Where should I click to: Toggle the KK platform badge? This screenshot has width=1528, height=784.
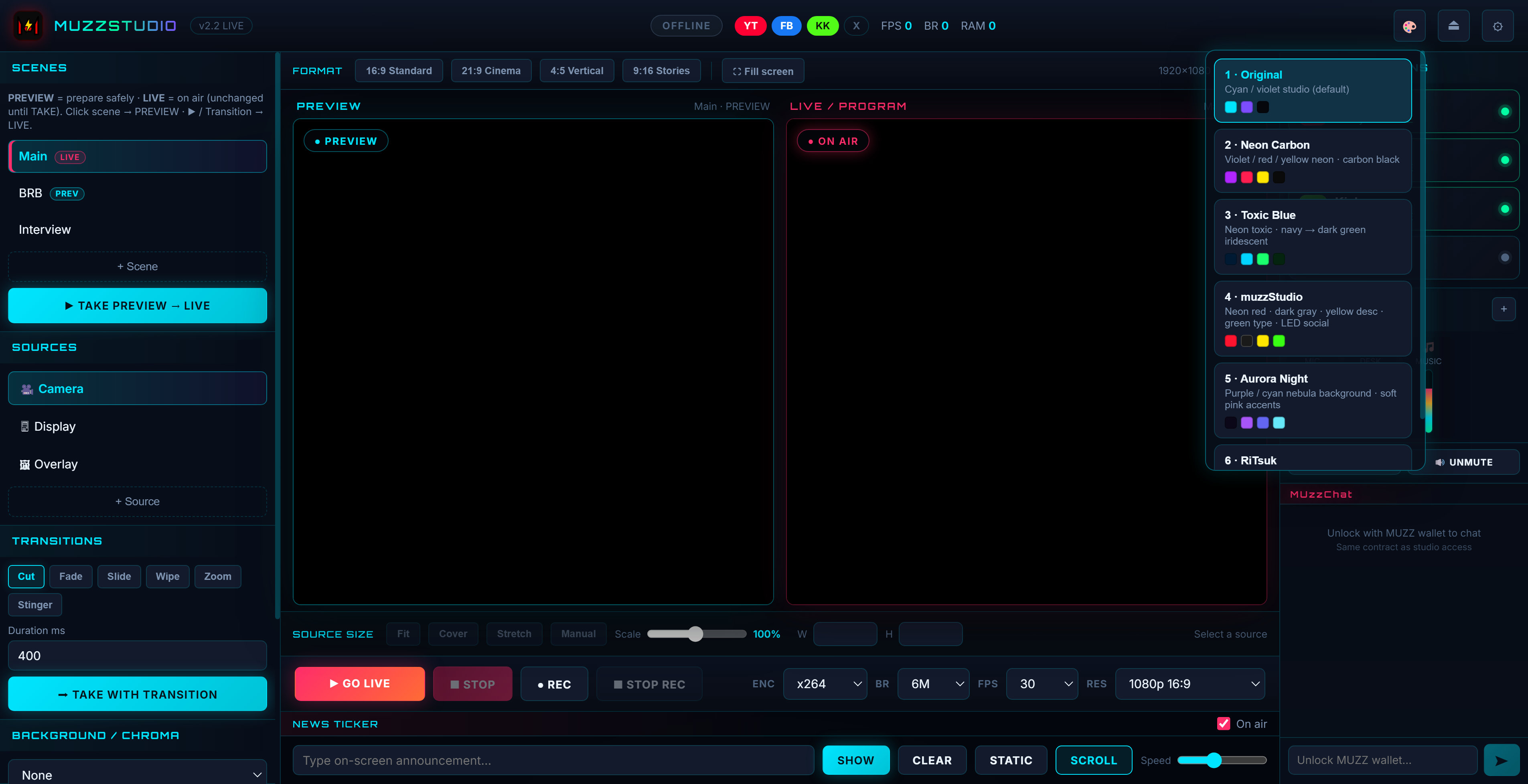[x=822, y=26]
